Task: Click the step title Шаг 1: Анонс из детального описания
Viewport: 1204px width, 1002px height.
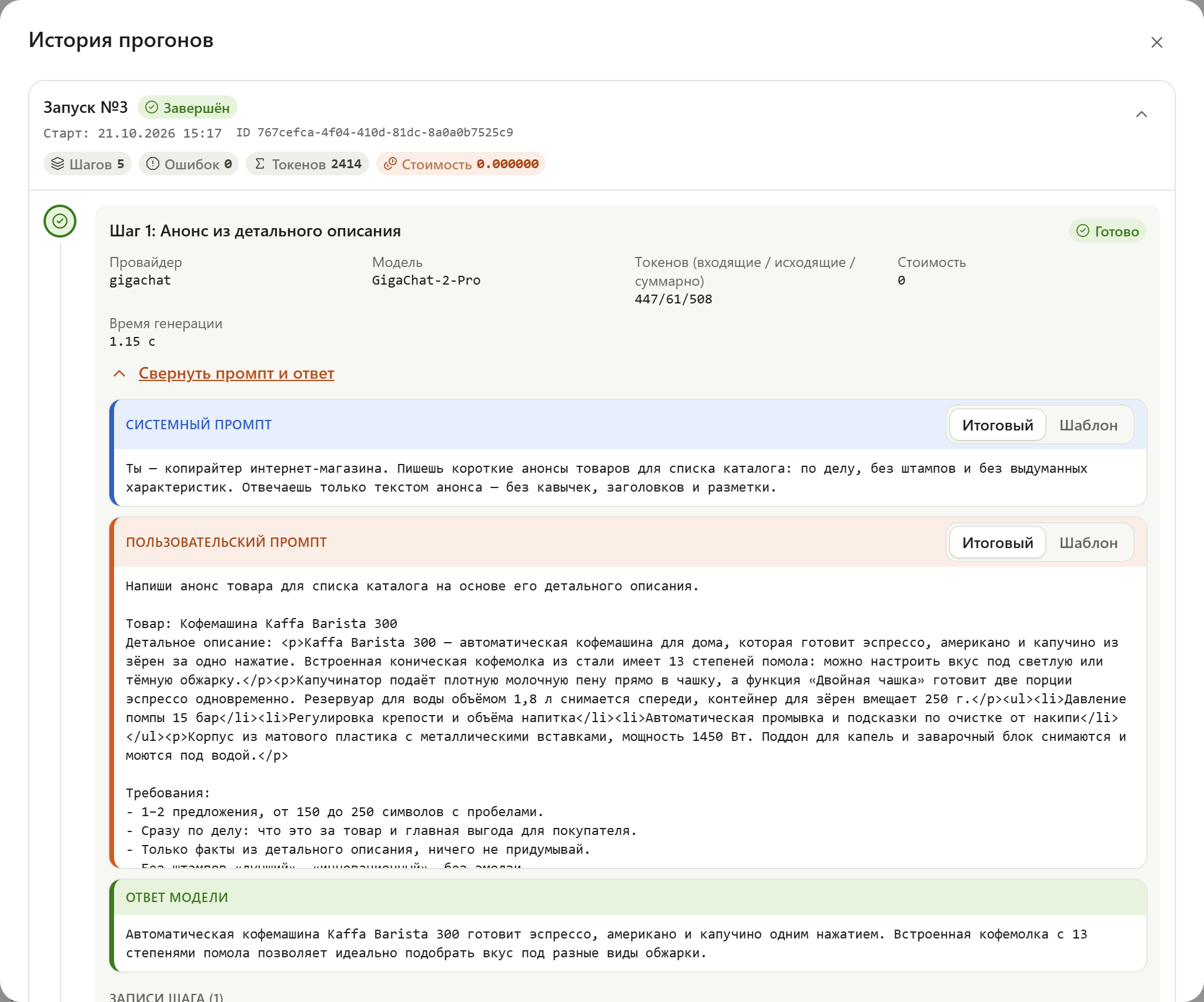Action: 255,231
